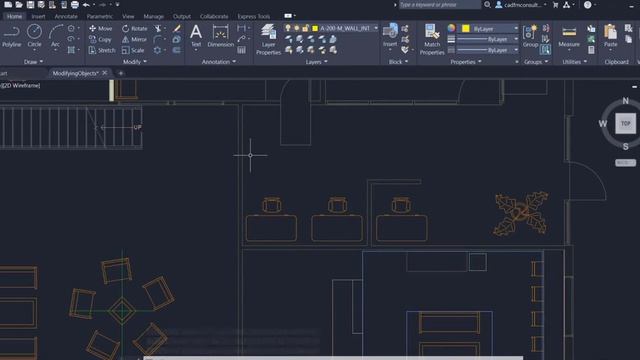This screenshot has height=360, width=640.
Task: Open the Home ribbon tab
Action: 14,16
